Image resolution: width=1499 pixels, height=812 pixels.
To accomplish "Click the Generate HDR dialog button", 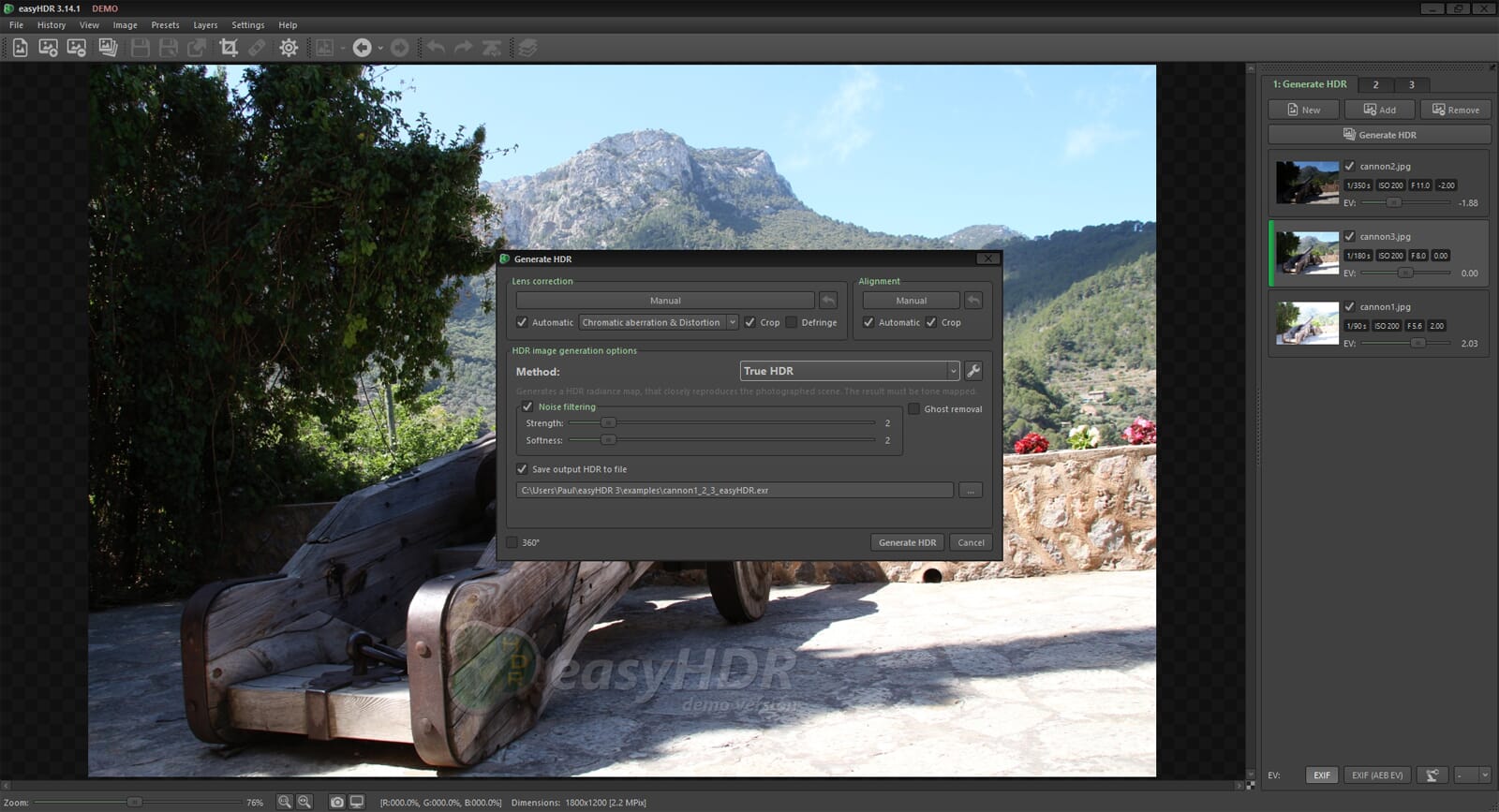I will 907,542.
